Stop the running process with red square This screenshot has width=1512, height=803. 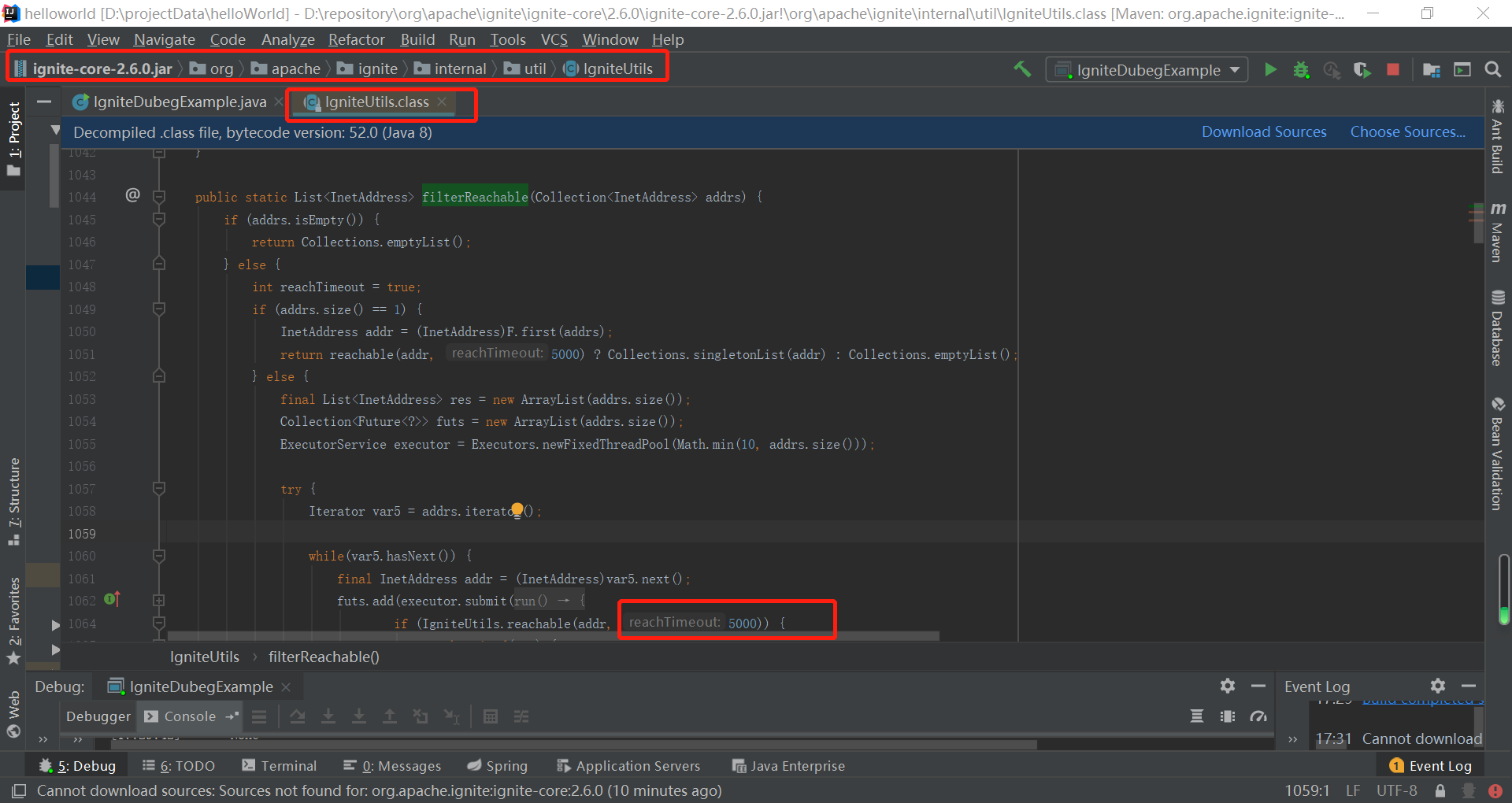point(1393,69)
